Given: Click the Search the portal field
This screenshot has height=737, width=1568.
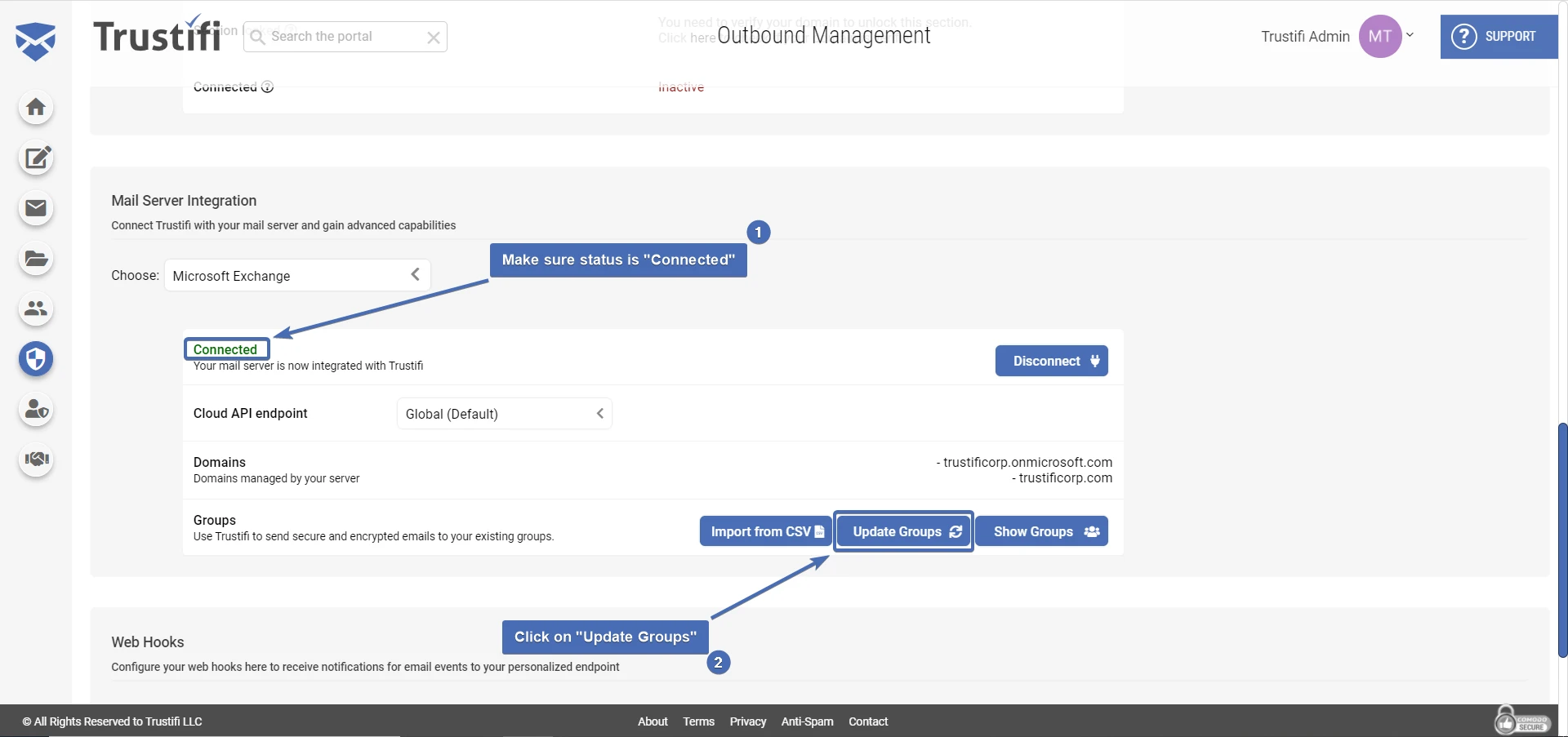Looking at the screenshot, I should coord(343,37).
